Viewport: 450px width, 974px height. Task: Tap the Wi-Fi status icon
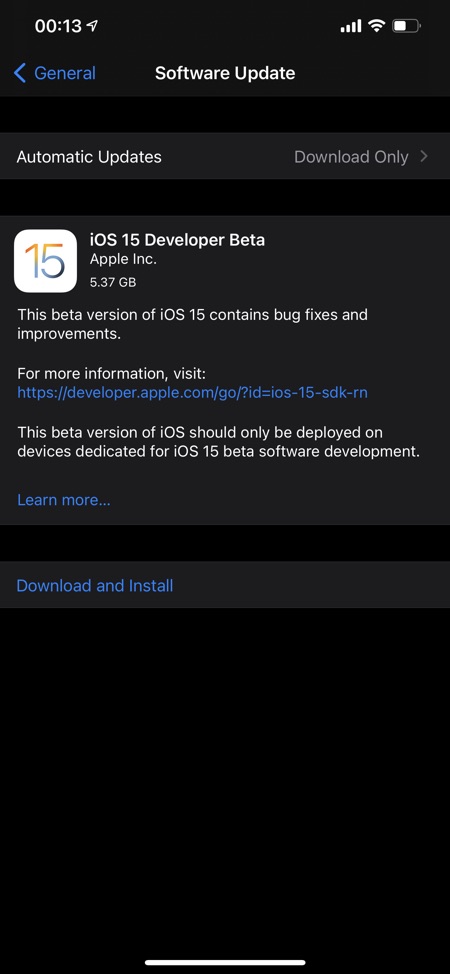(376, 26)
